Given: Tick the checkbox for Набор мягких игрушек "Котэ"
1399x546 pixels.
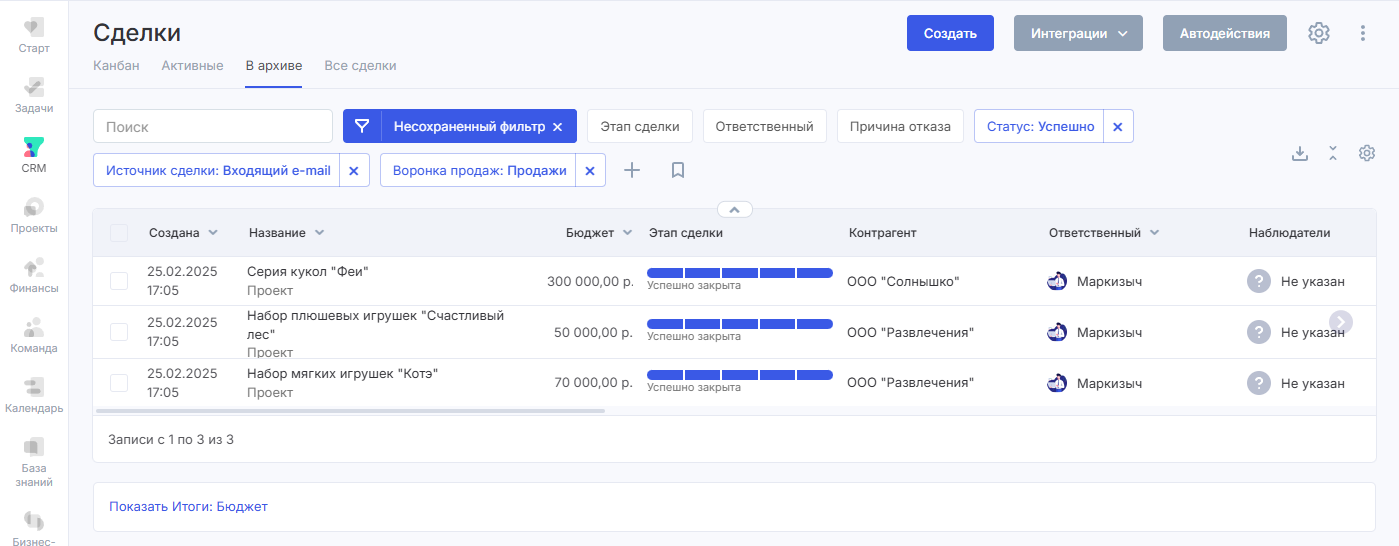Looking at the screenshot, I should [119, 383].
